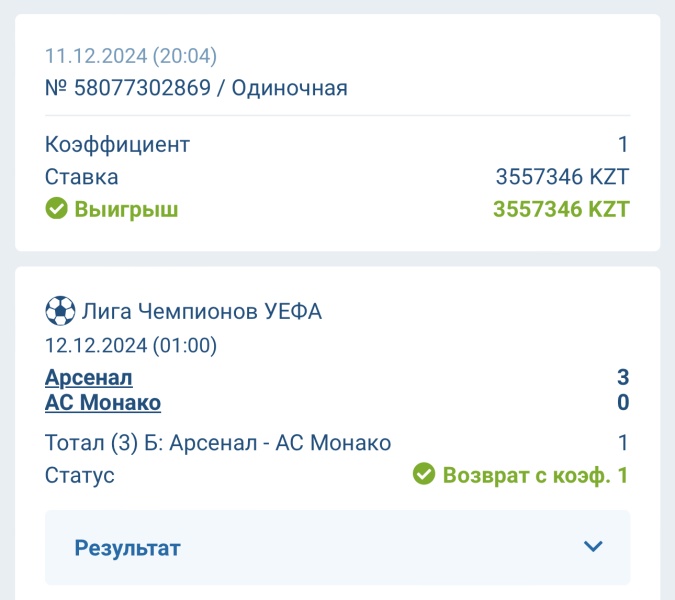Image resolution: width=675 pixels, height=600 pixels.
Task: Open the Арсенал team link
Action: point(89,378)
